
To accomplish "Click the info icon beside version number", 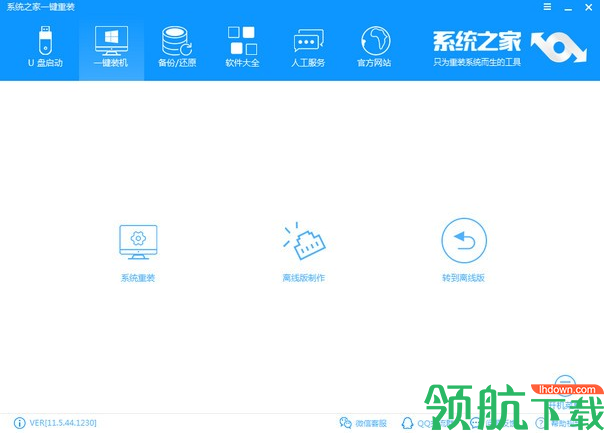I will tap(19, 423).
